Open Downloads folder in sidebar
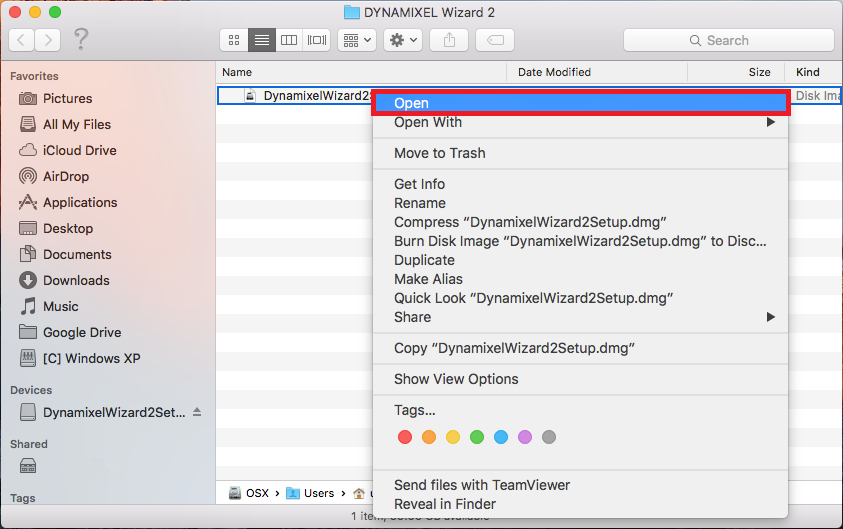This screenshot has height=529, width=843. click(76, 280)
